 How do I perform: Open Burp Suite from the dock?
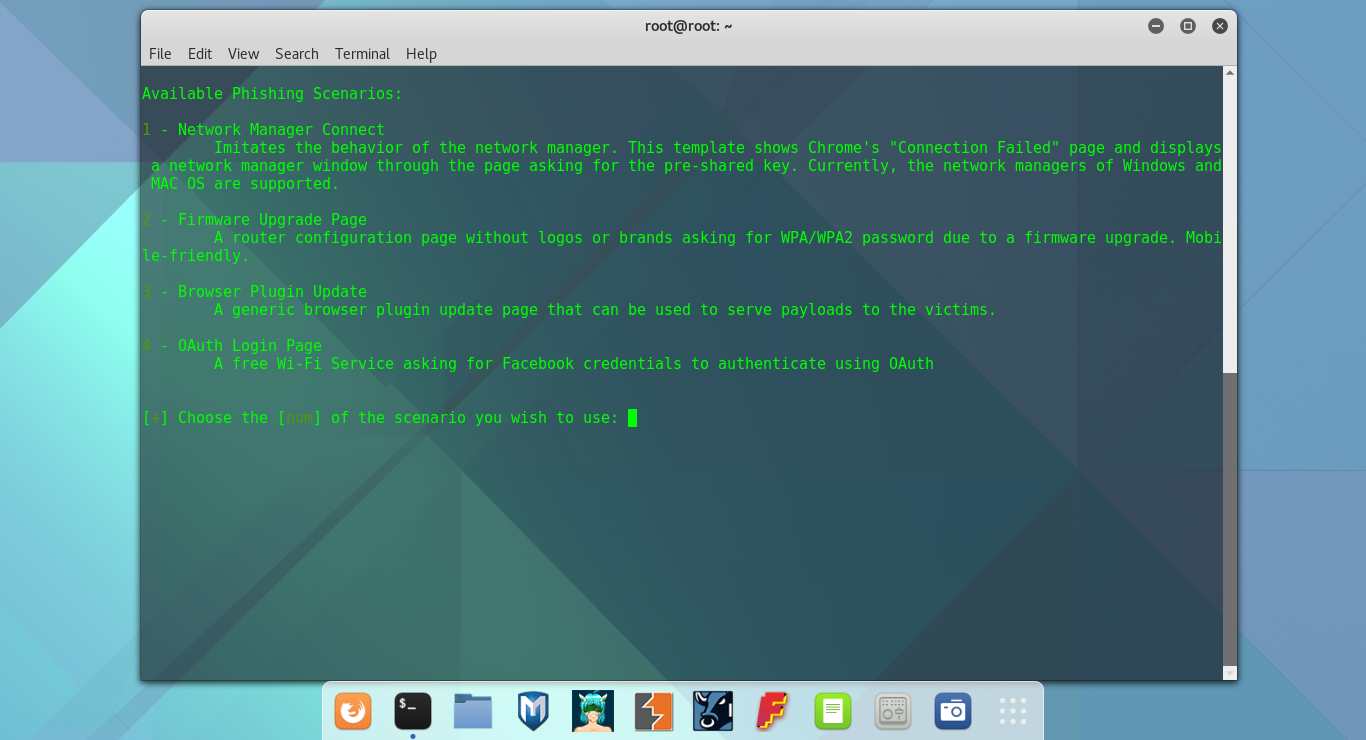pyautogui.click(x=653, y=711)
